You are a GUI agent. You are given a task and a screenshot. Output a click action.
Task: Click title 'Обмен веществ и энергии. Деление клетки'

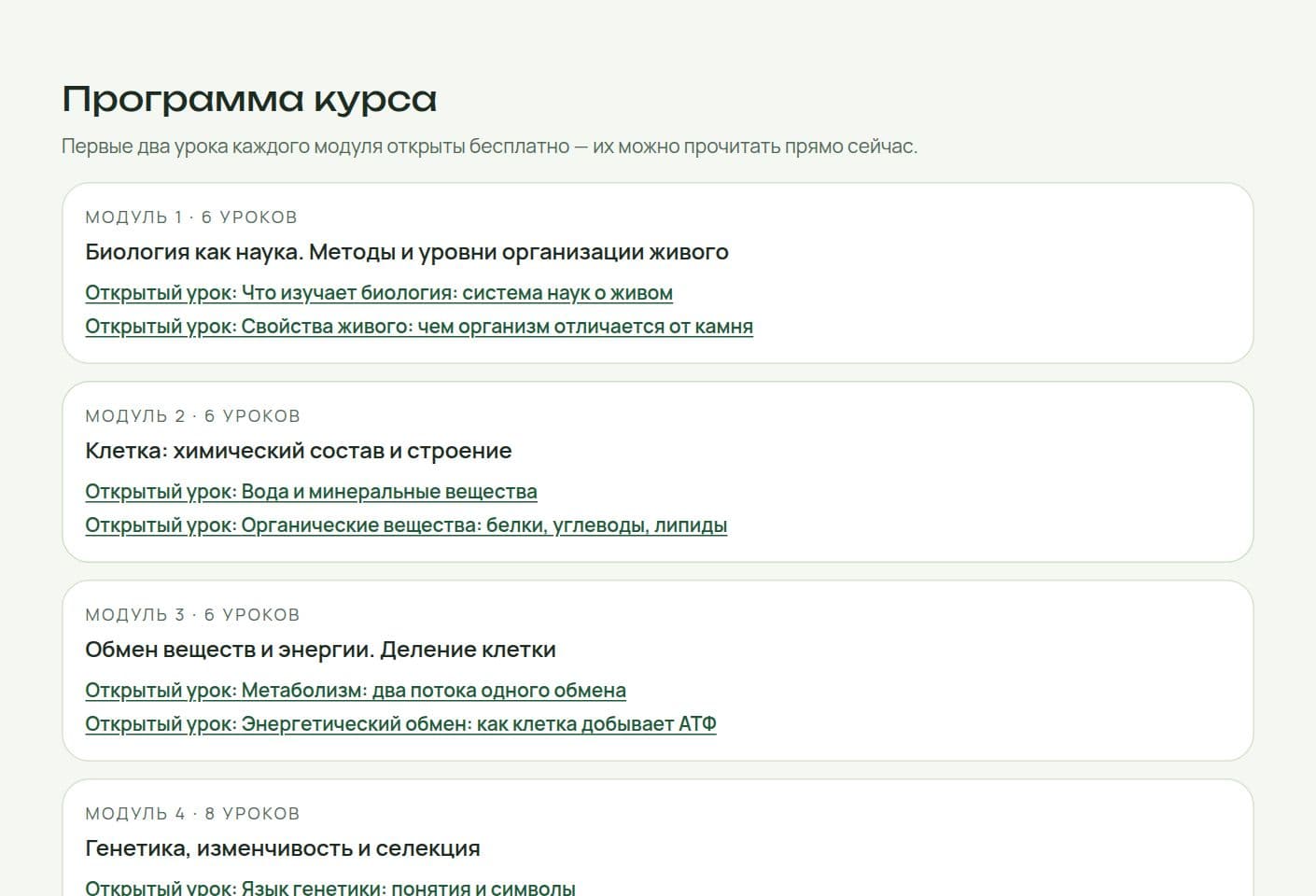click(320, 650)
